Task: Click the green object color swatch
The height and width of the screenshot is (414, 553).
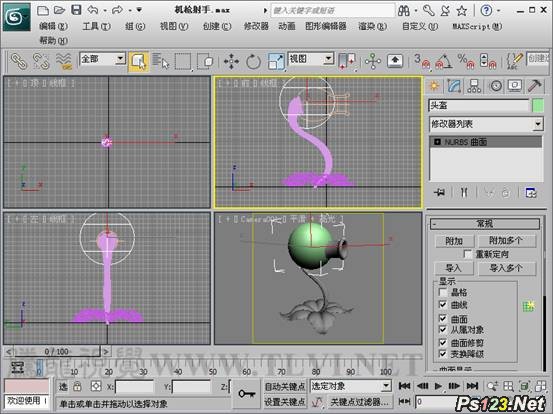Action: (538, 106)
